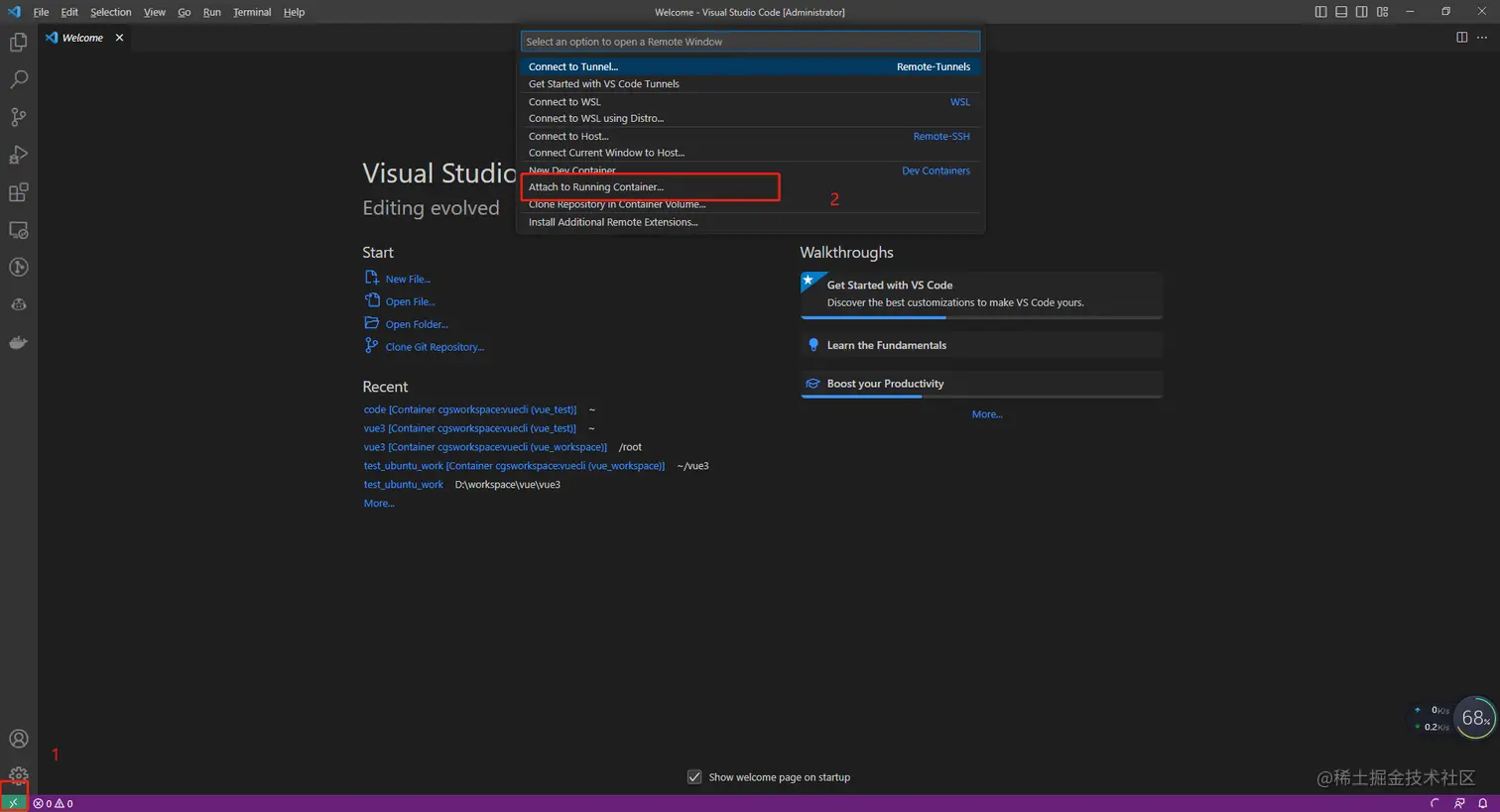Image resolution: width=1500 pixels, height=812 pixels.
Task: Open the errors and warnings count
Action: (x=54, y=803)
